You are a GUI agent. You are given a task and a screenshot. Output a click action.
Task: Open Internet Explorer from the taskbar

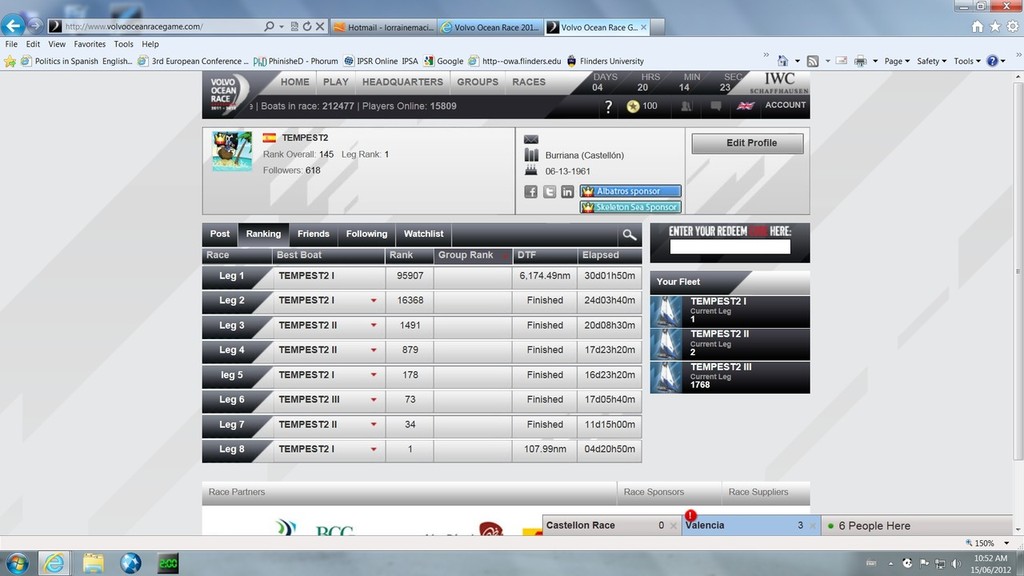point(54,563)
